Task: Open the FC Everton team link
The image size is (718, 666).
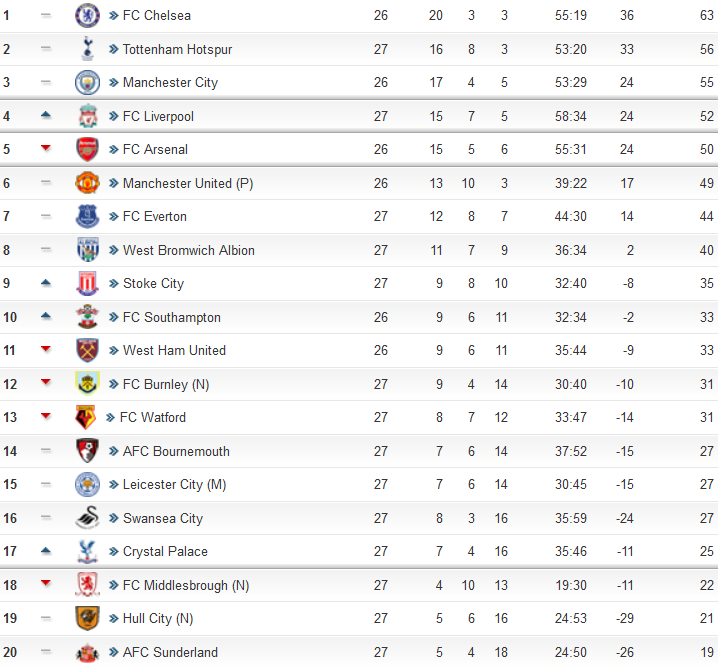Action: pos(155,216)
